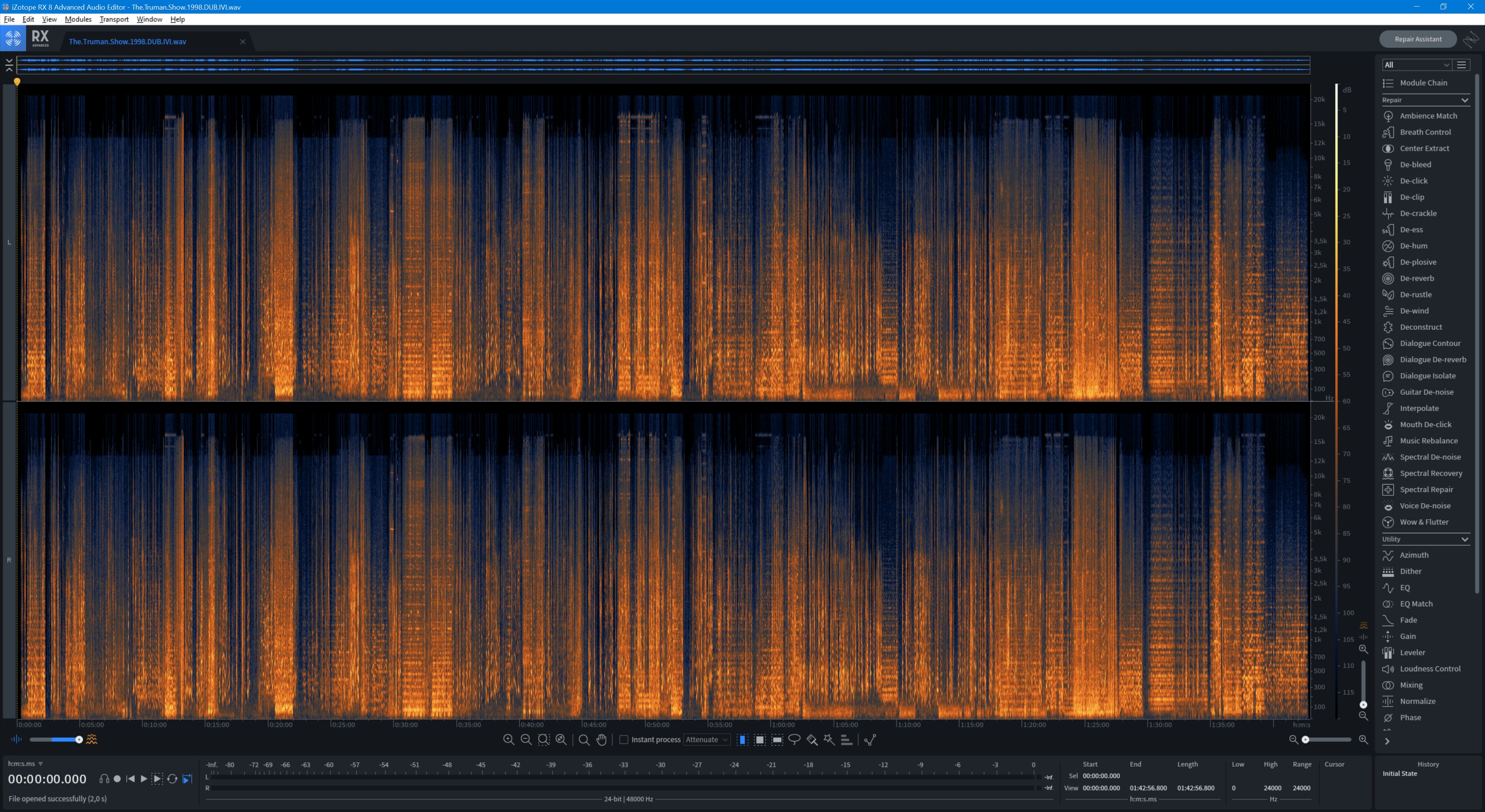Toggle play selection only mode
This screenshot has width=1485, height=812.
click(157, 779)
